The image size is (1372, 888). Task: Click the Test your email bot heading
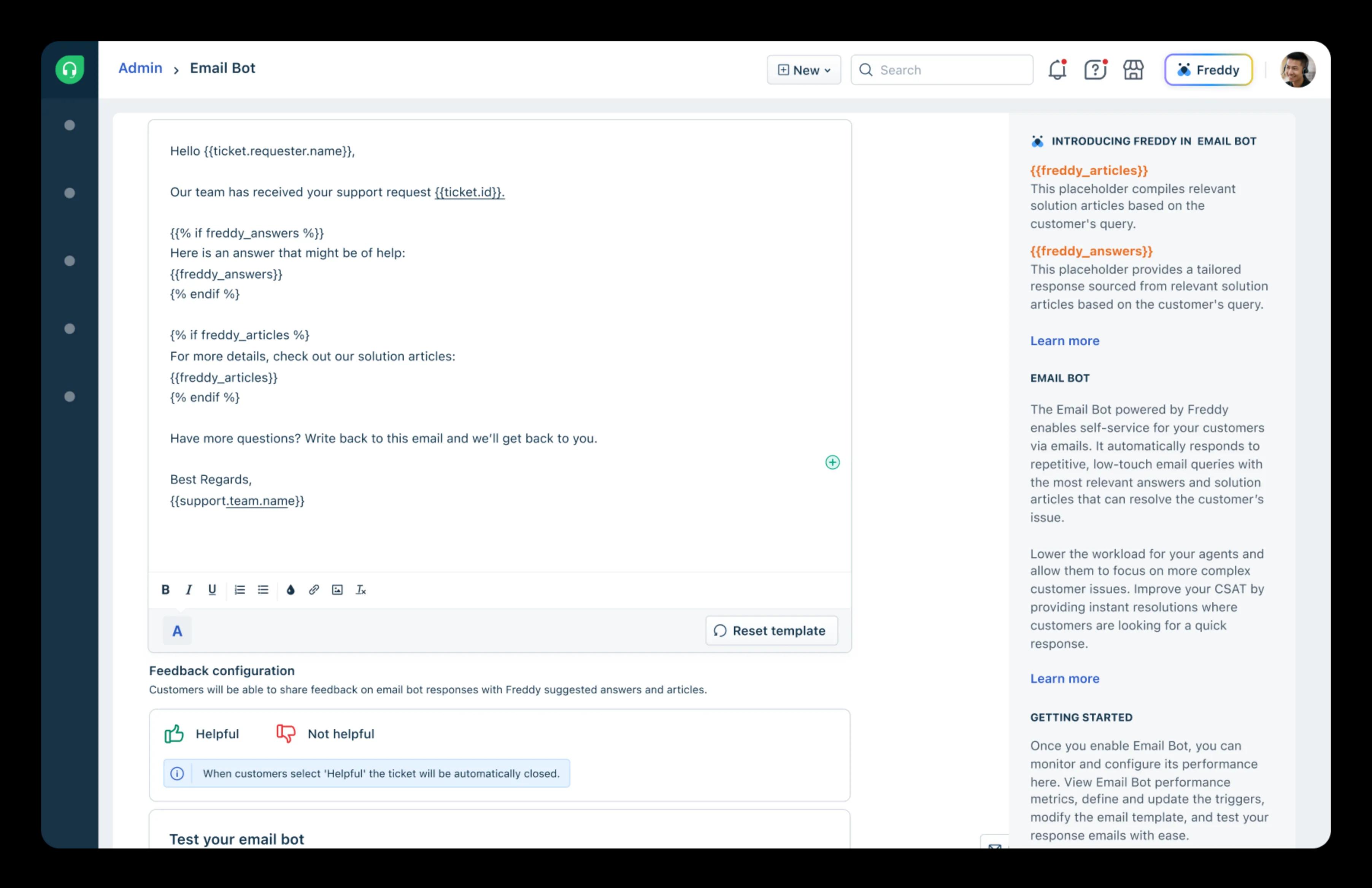coord(237,839)
